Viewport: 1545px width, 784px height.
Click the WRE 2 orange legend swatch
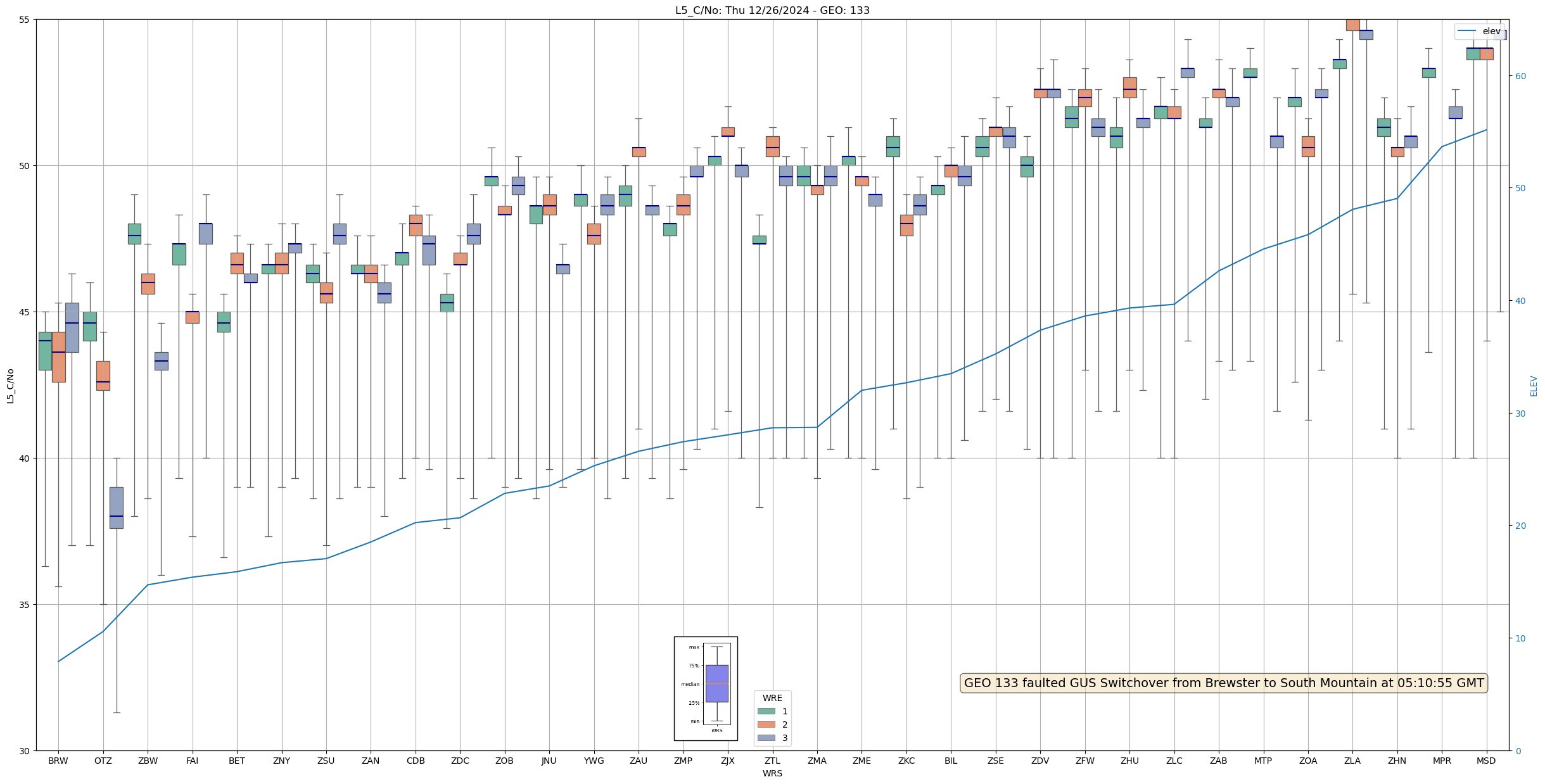[x=766, y=724]
